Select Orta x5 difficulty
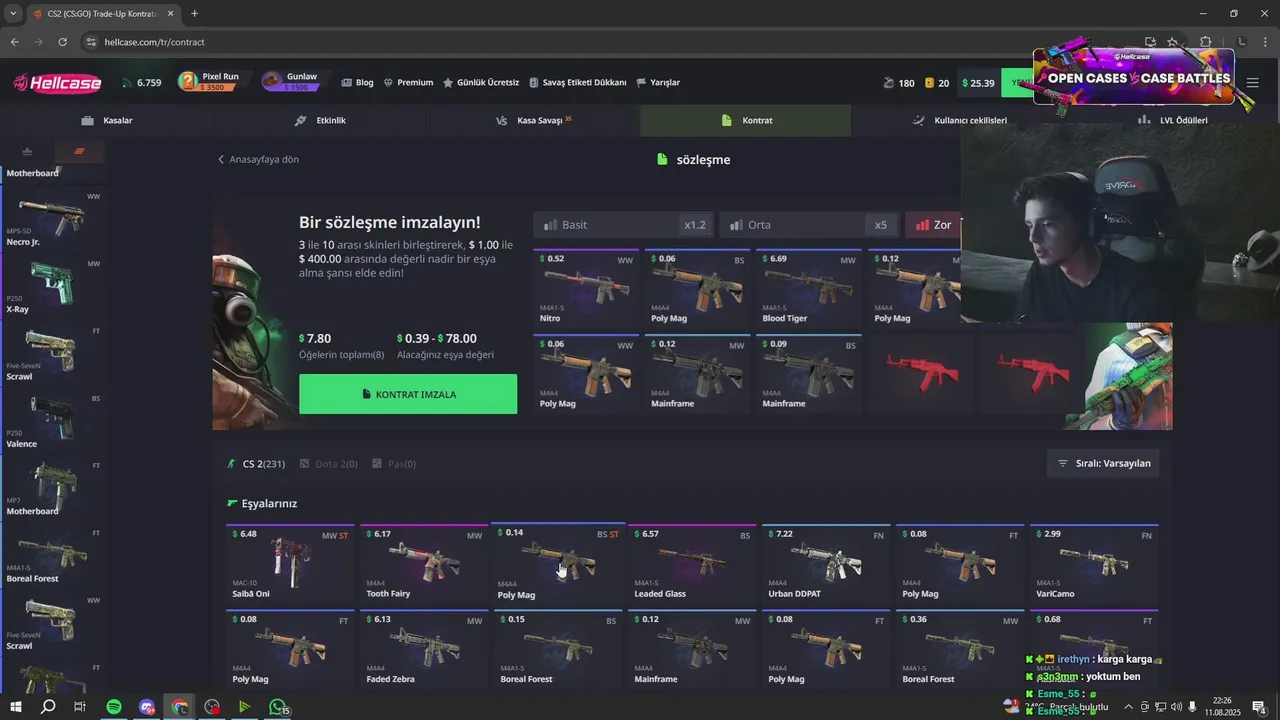Viewport: 1280px width, 720px height. click(x=809, y=225)
